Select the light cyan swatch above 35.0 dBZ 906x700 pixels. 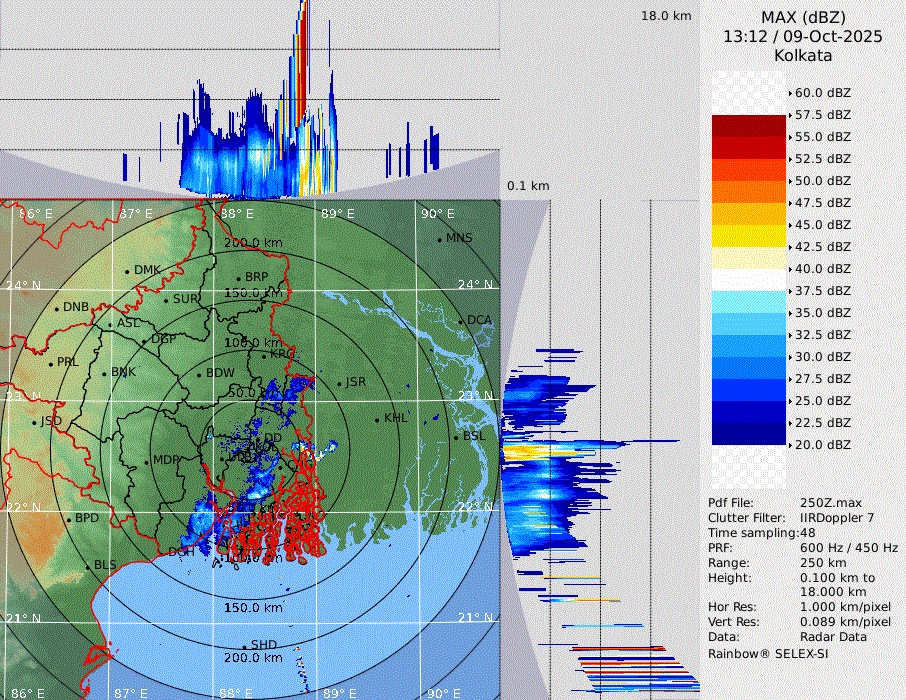click(x=748, y=302)
